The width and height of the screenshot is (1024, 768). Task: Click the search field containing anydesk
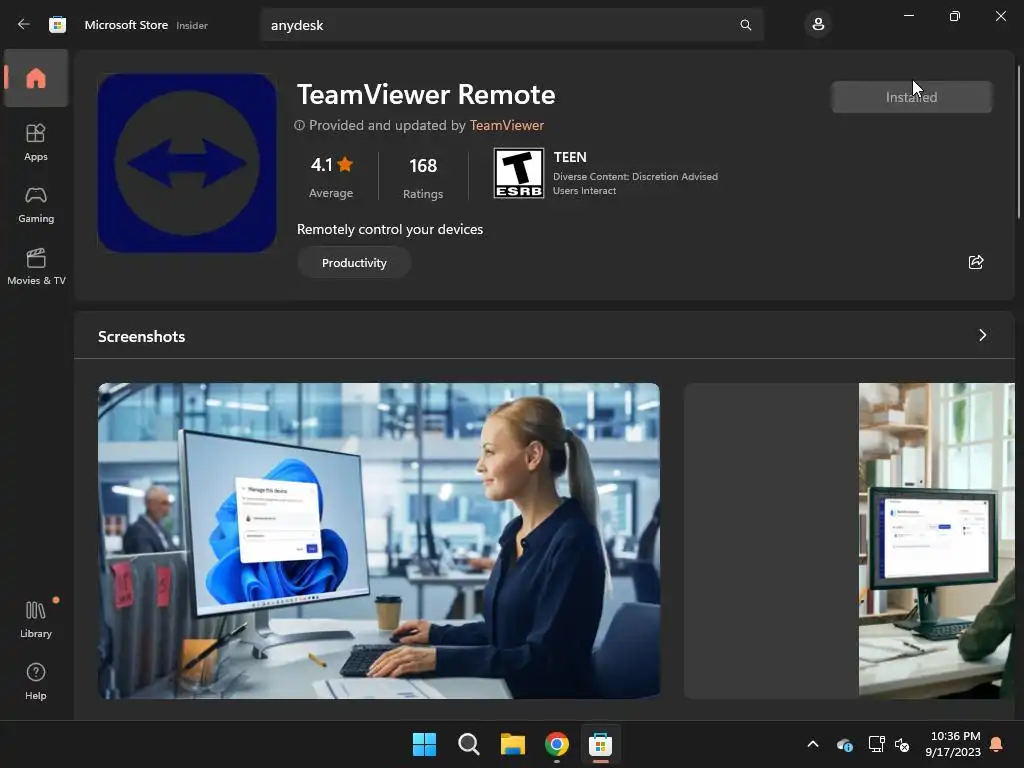coord(511,25)
